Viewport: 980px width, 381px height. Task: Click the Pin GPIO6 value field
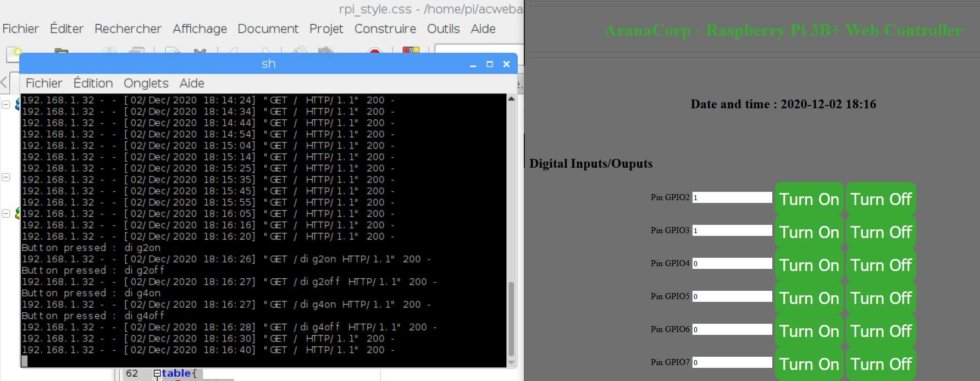pos(732,329)
